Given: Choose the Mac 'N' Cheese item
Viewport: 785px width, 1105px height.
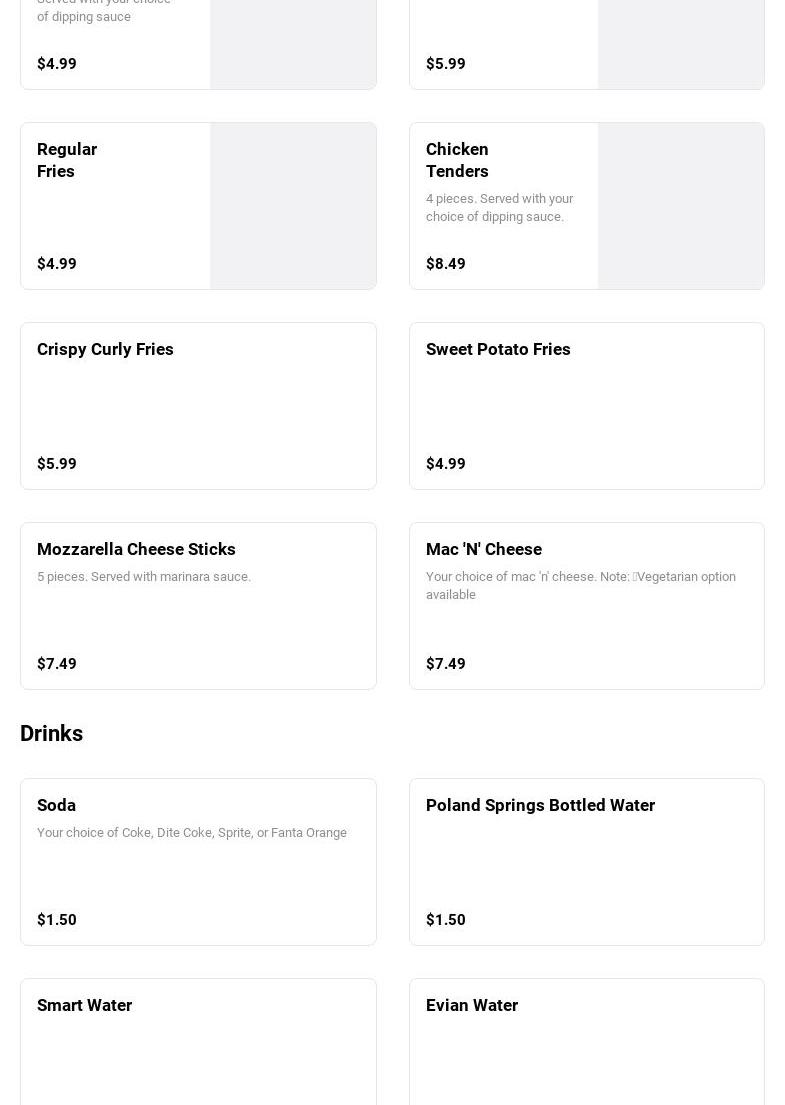Looking at the screenshot, I should point(484,549).
